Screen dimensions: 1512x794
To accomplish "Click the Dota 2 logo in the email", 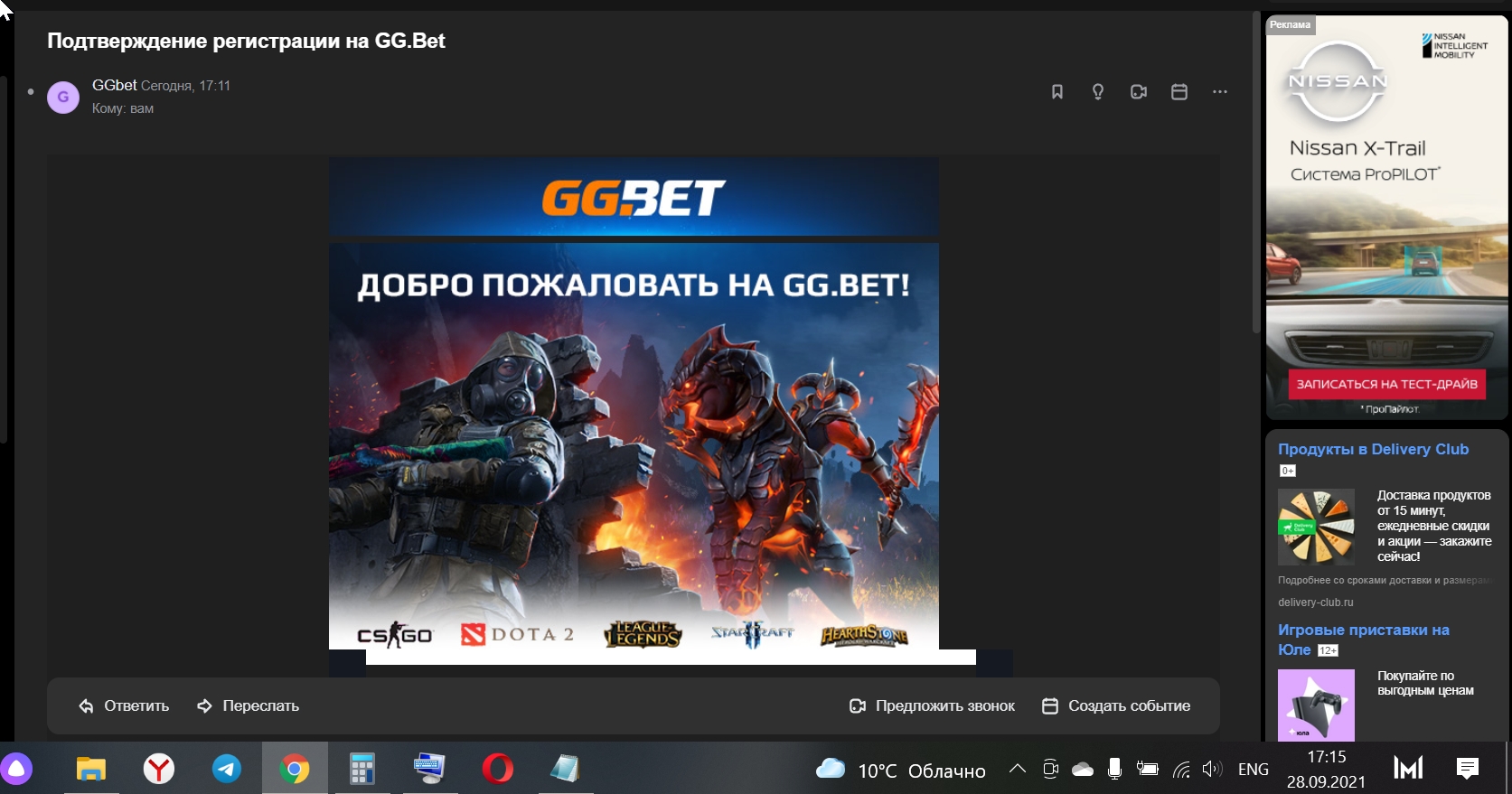I will click(517, 635).
